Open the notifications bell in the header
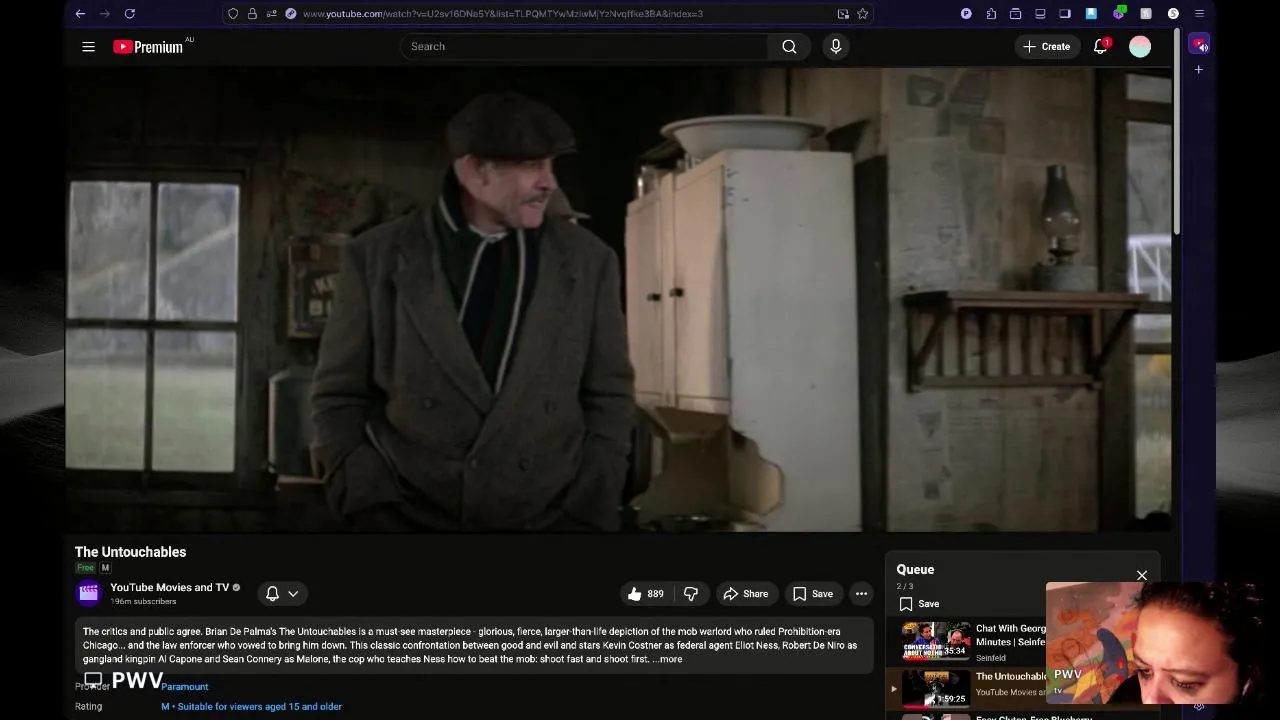 click(x=1101, y=47)
